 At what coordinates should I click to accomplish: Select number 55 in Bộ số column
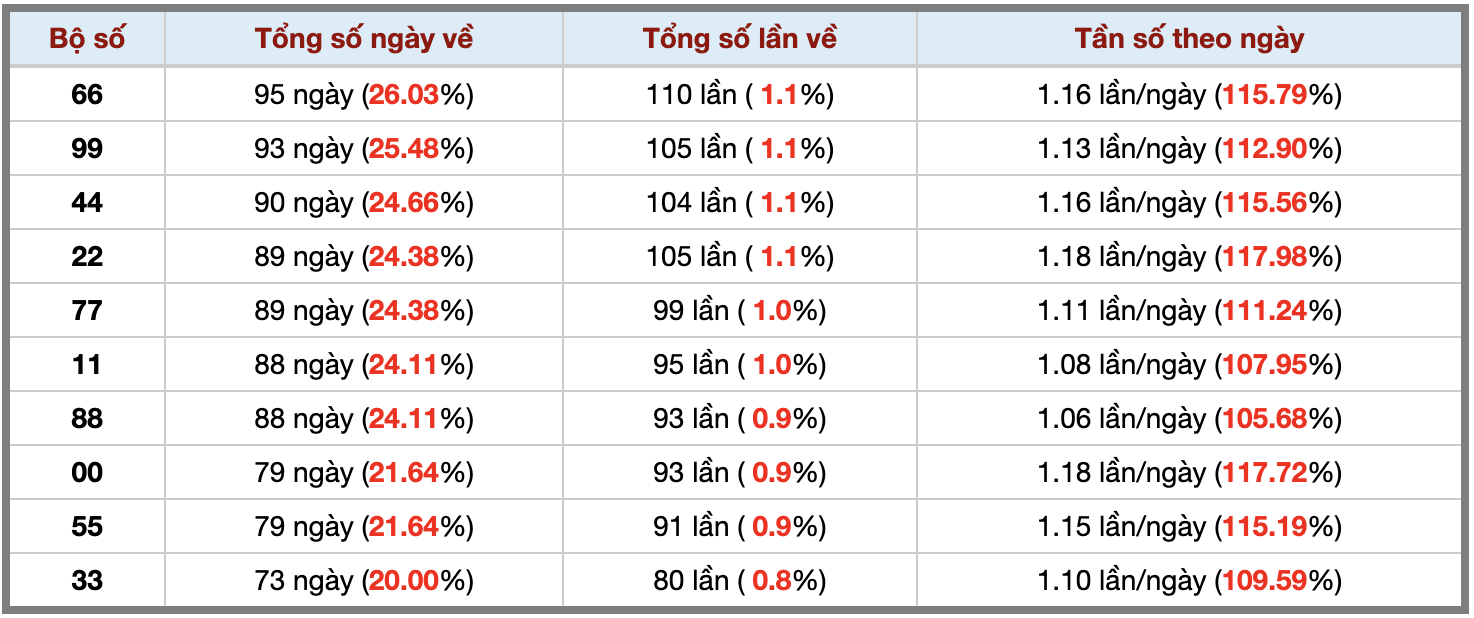pos(87,526)
